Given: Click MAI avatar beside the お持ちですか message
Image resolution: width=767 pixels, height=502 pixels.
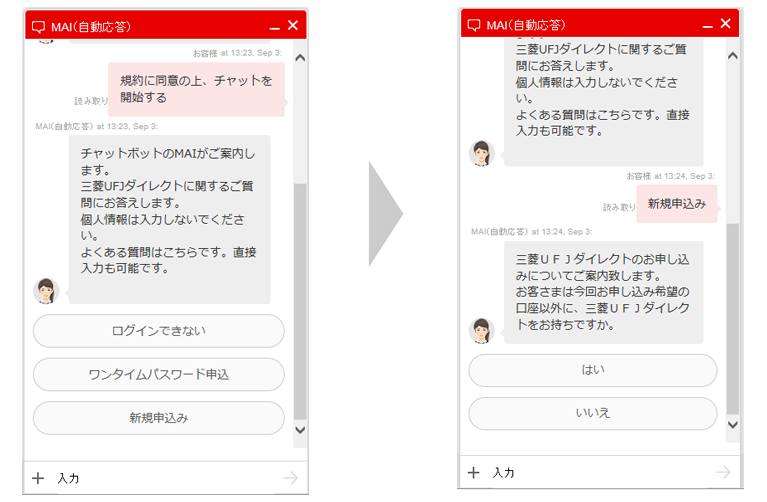Looking at the screenshot, I should (482, 330).
